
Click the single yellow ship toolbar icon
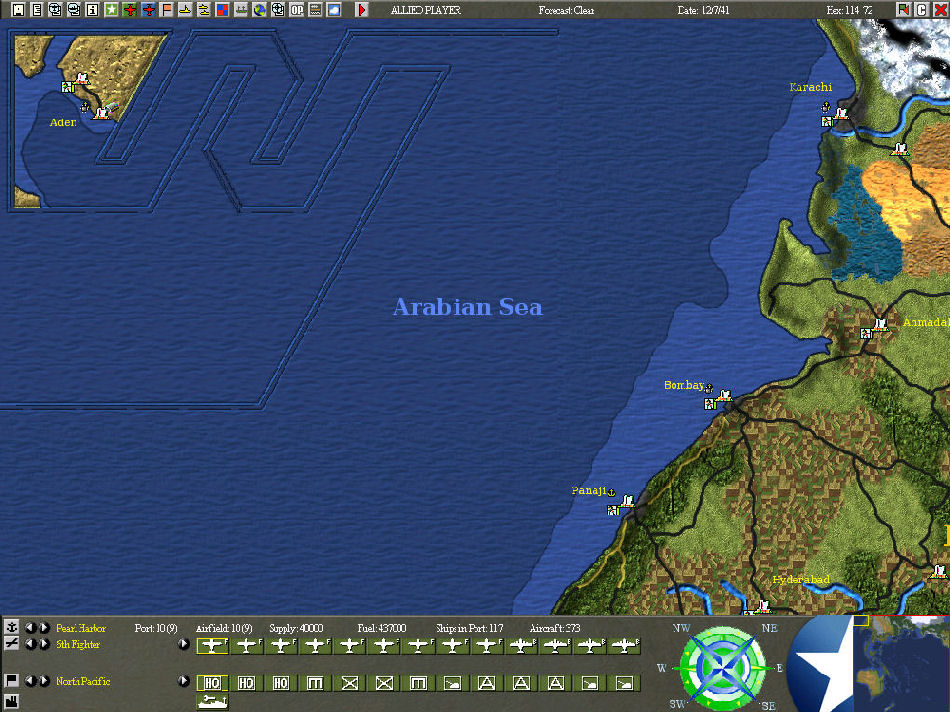tap(185, 10)
